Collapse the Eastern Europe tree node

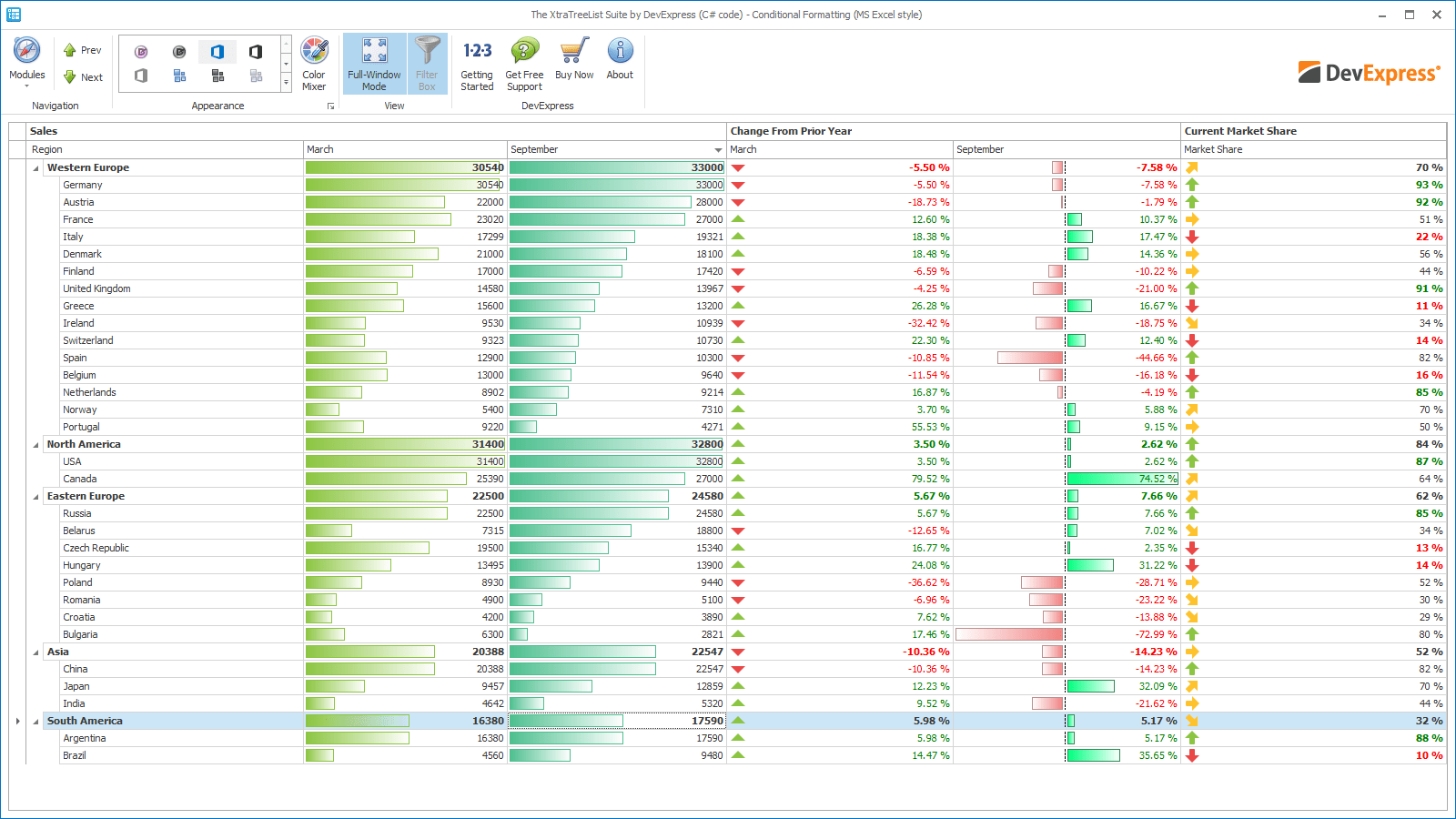tap(36, 497)
